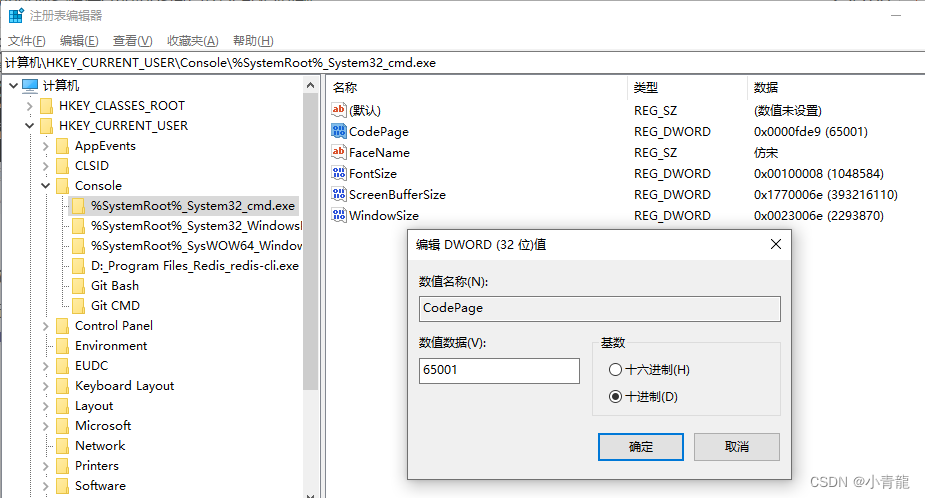Viewport: 925px width, 498px height.
Task: Click the Environment folder icon
Action: (x=63, y=346)
